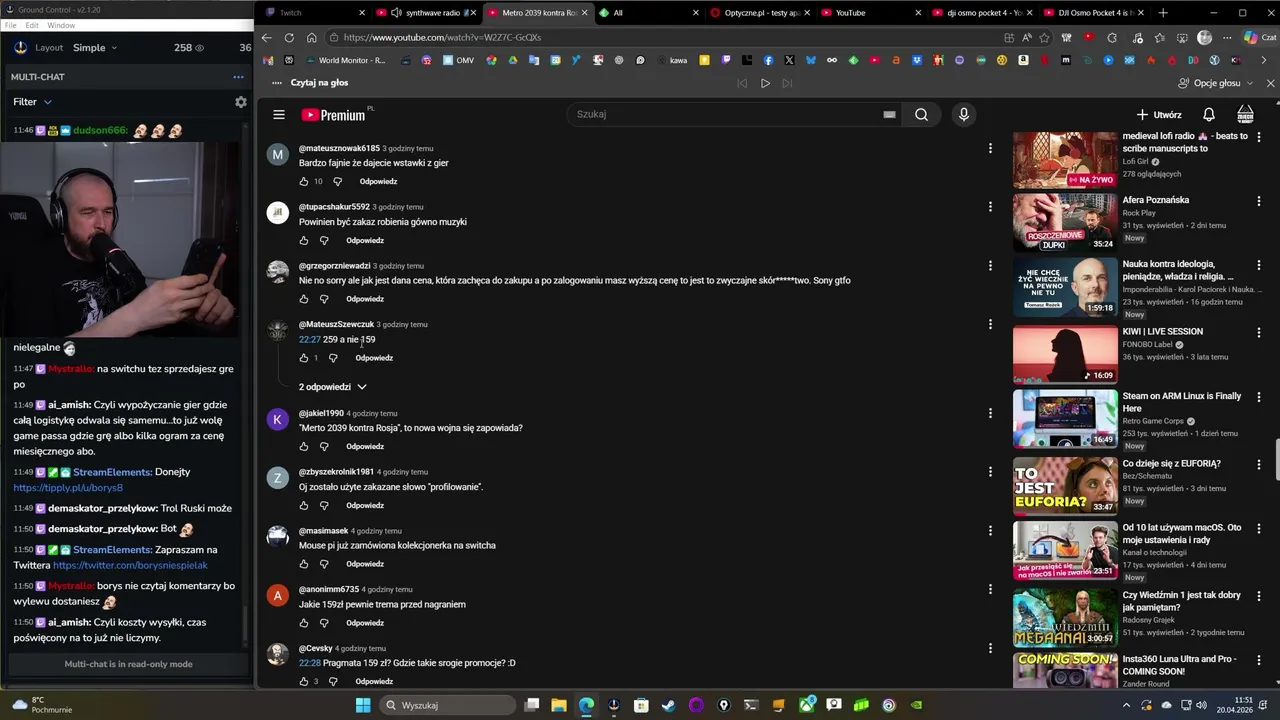The width and height of the screenshot is (1280, 720).
Task: Open timestamp 22:28 link in @Cevsky comment
Action: point(309,663)
